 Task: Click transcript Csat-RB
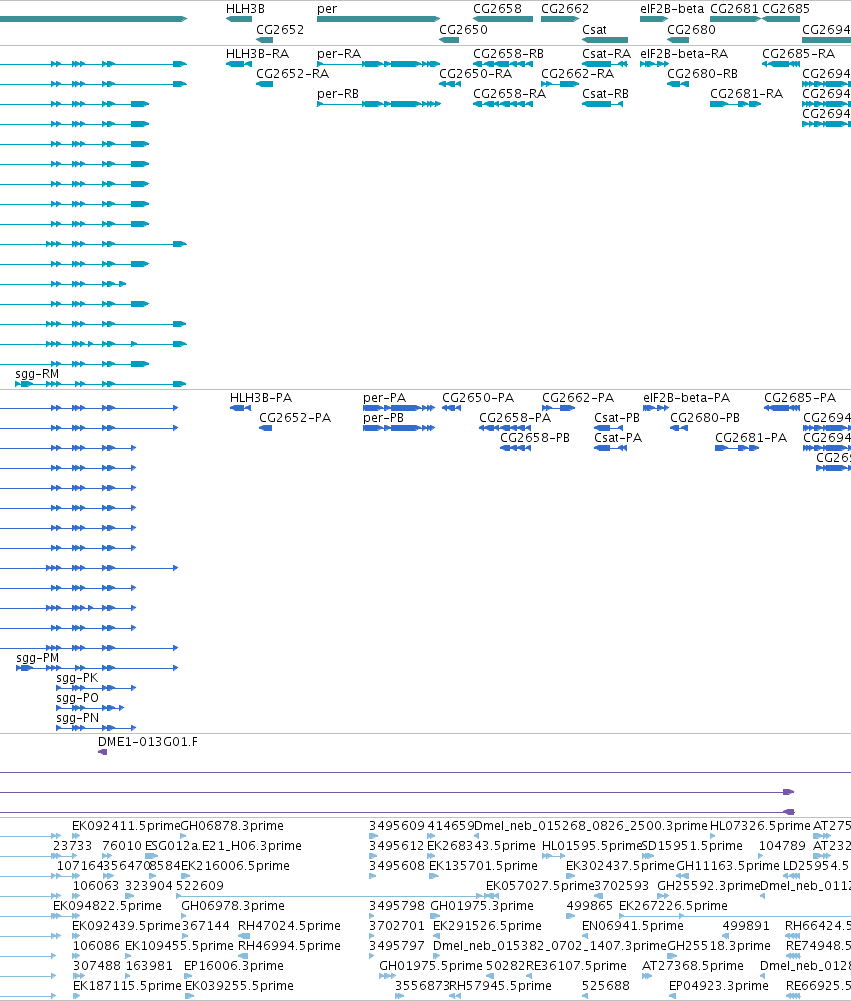605,94
